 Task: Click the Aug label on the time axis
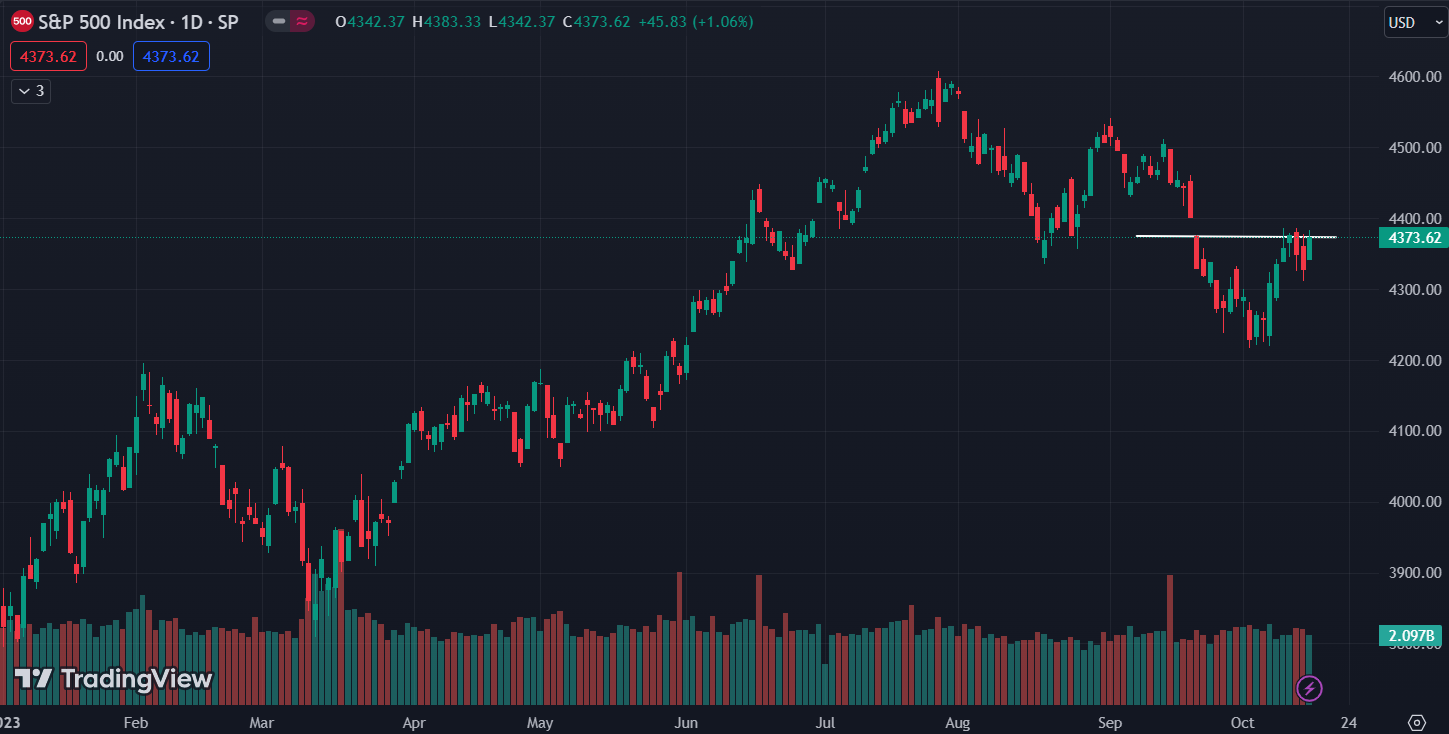click(958, 722)
